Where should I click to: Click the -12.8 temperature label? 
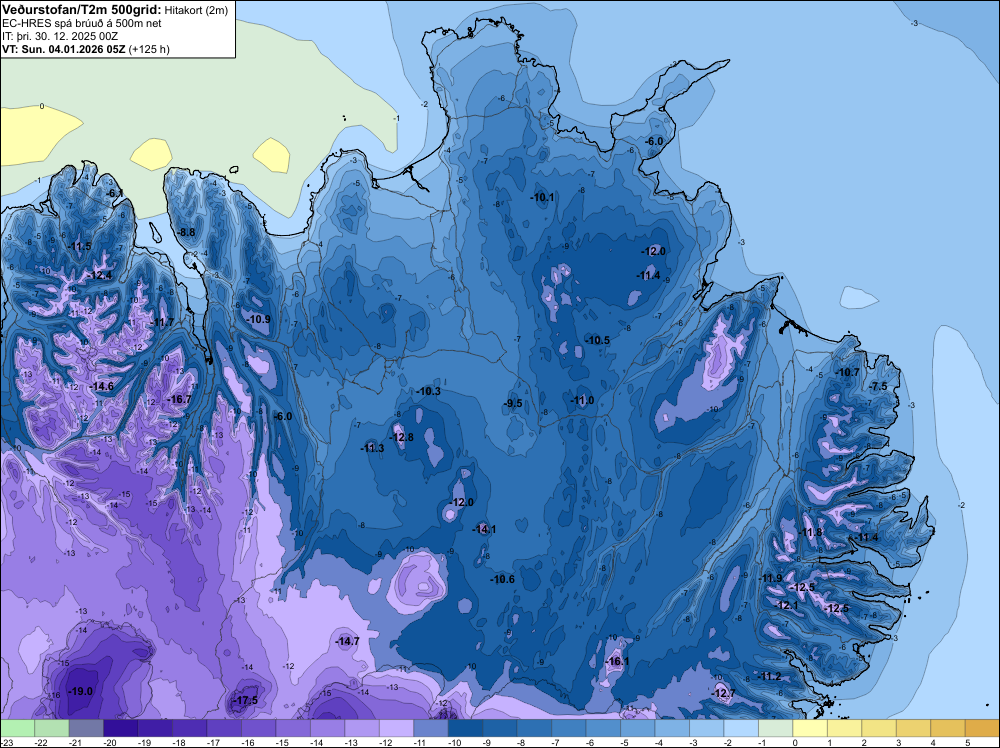point(402,437)
